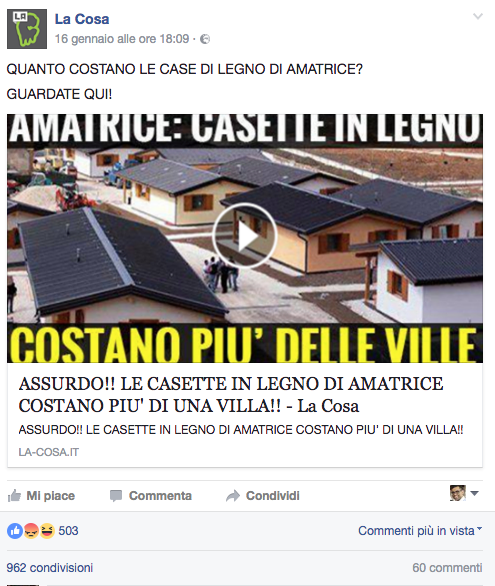Click the video thumbnail of wooden houses
Screen dimensions: 495x586
pyautogui.click(x=245, y=238)
